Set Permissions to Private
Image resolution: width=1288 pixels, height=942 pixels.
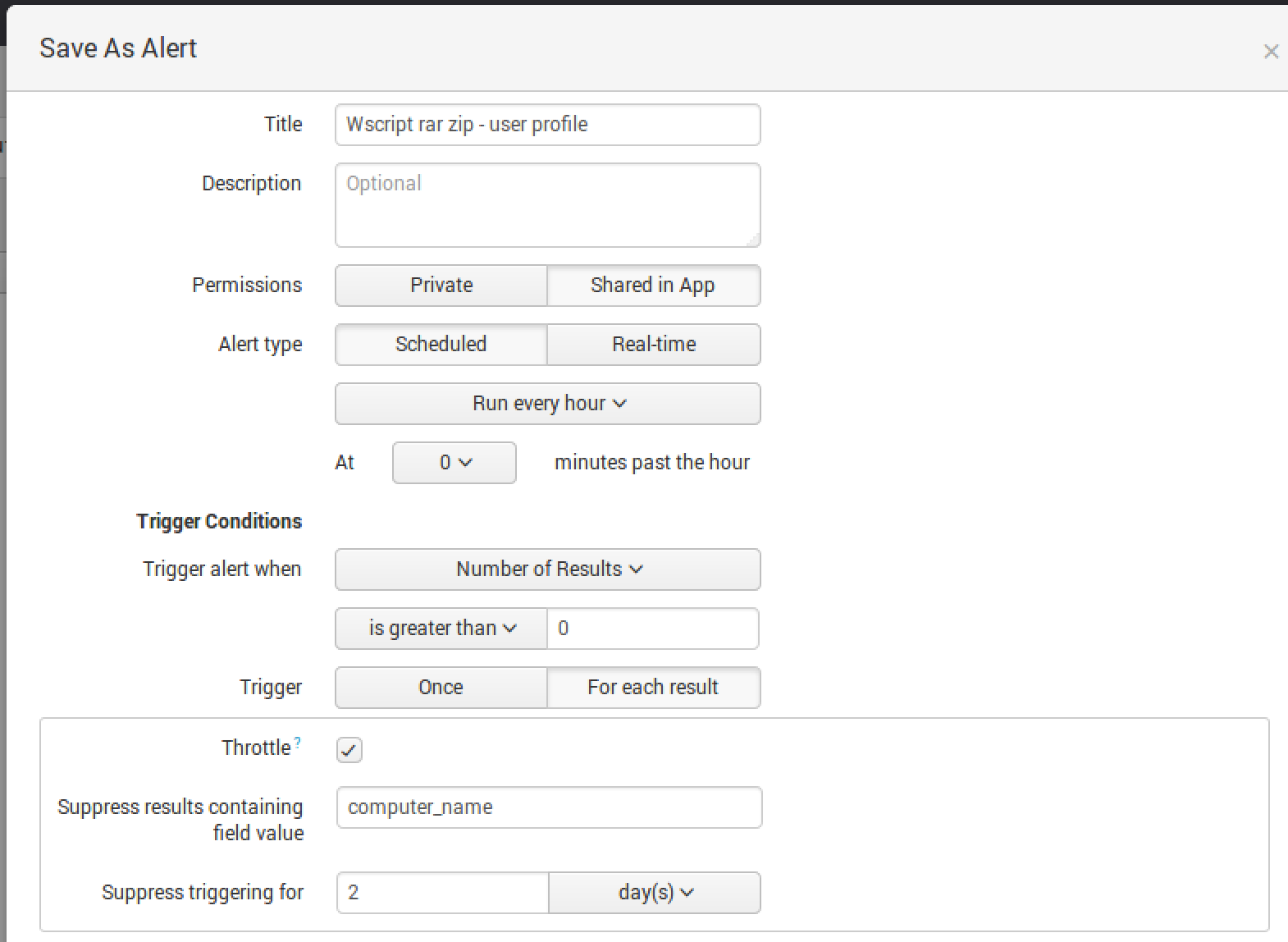pos(441,286)
